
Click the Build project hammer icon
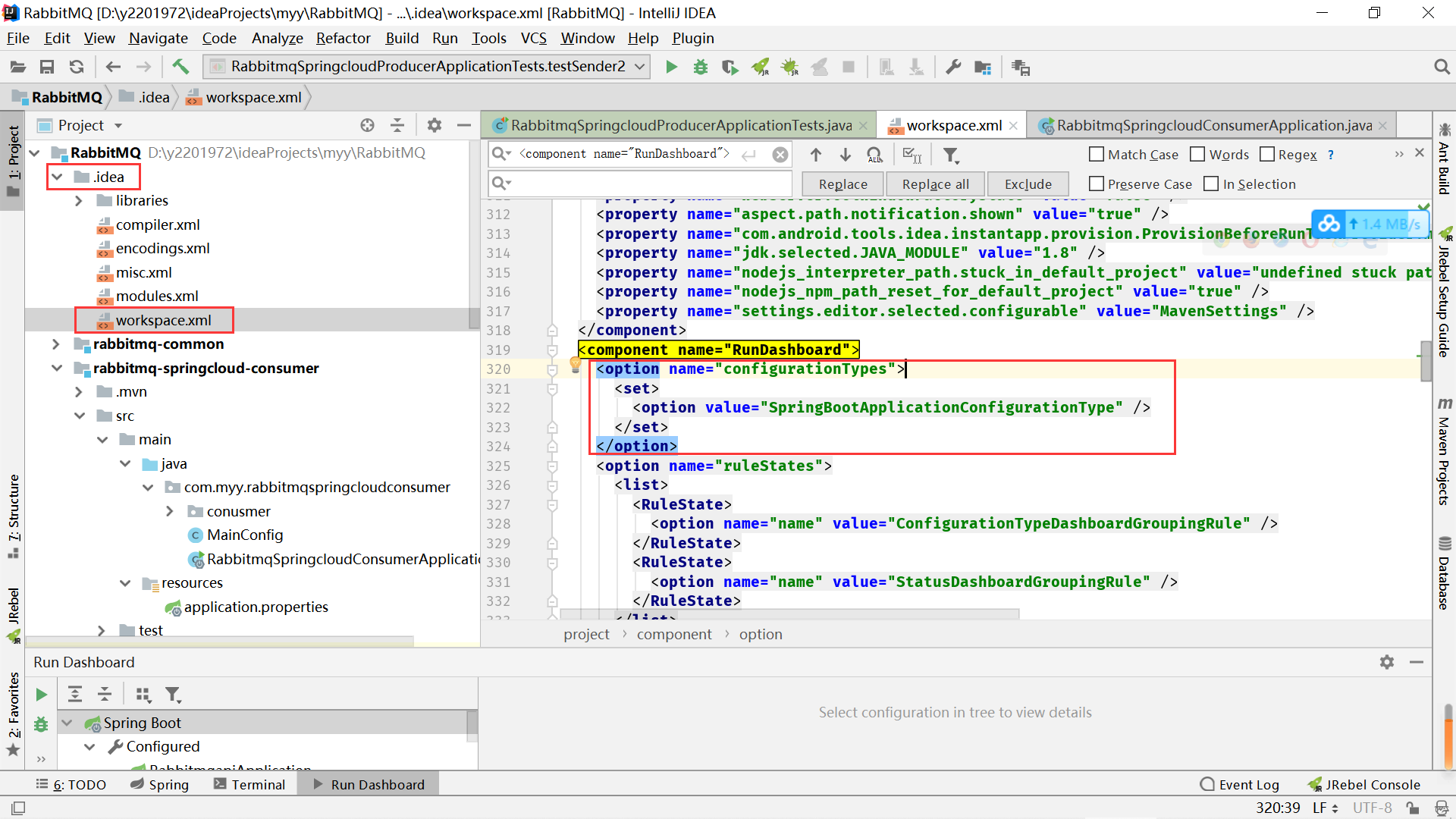coord(180,67)
